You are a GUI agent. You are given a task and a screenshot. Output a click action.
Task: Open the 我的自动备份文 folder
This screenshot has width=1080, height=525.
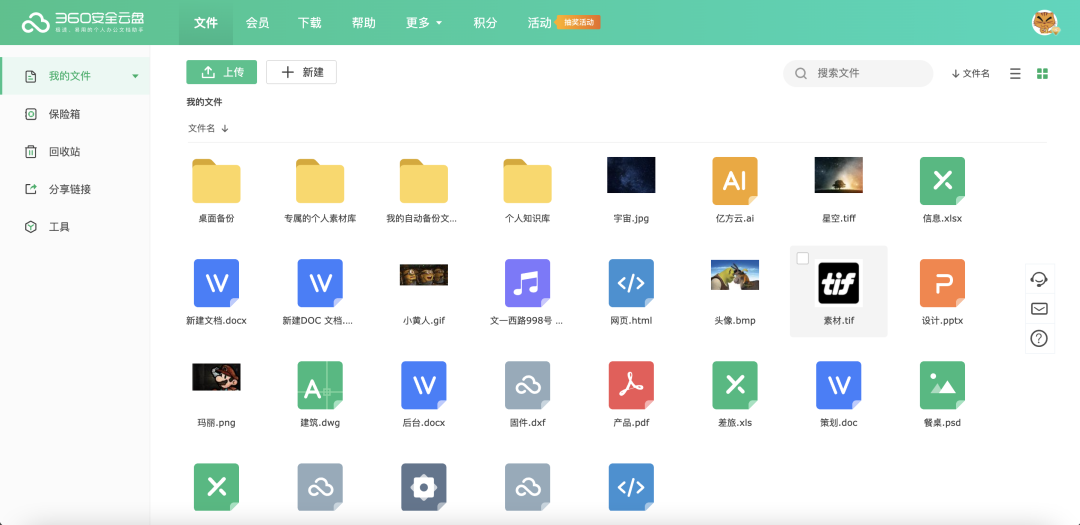[x=424, y=181]
